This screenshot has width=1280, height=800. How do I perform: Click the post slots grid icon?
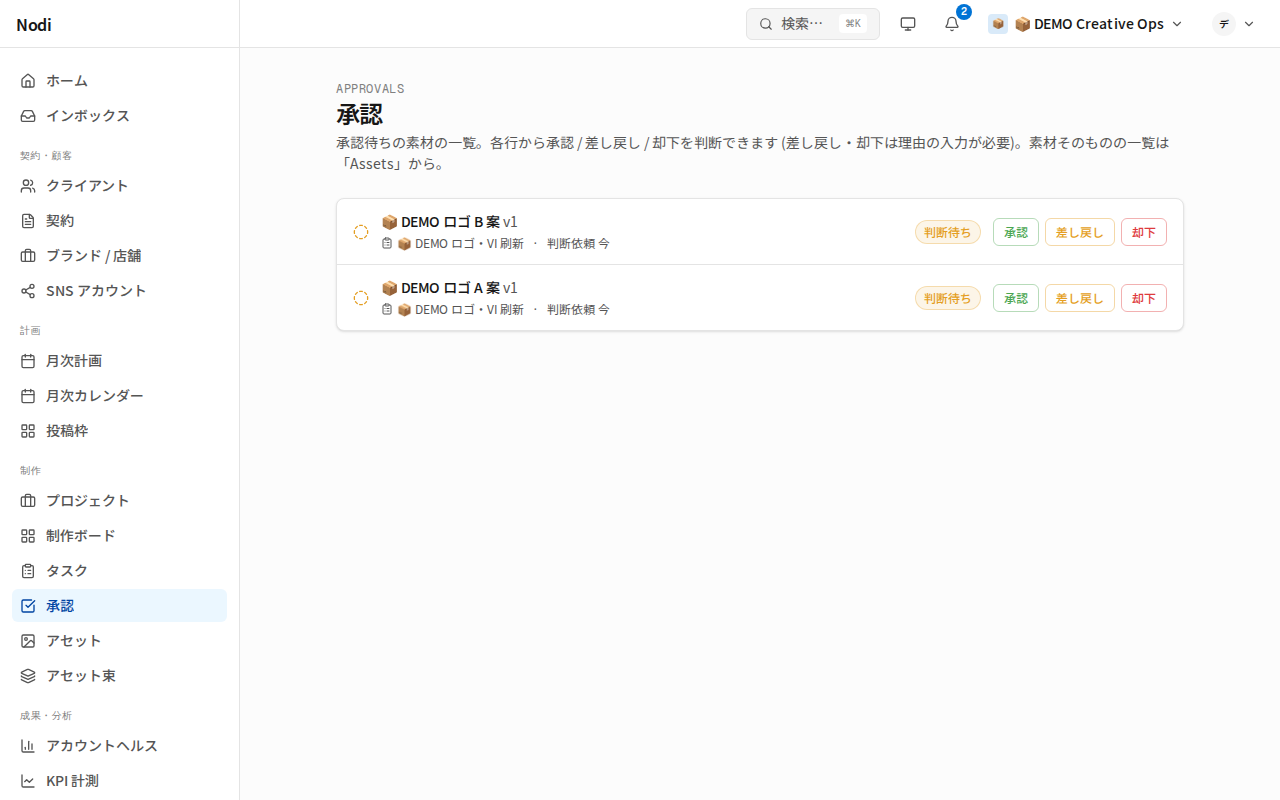coord(28,431)
